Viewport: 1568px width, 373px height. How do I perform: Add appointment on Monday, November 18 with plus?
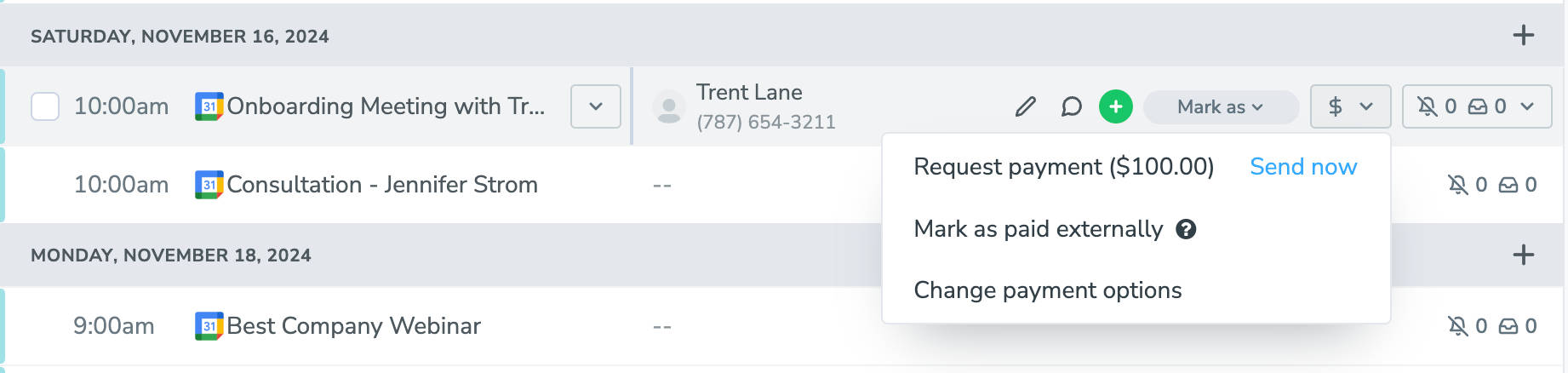click(x=1523, y=255)
